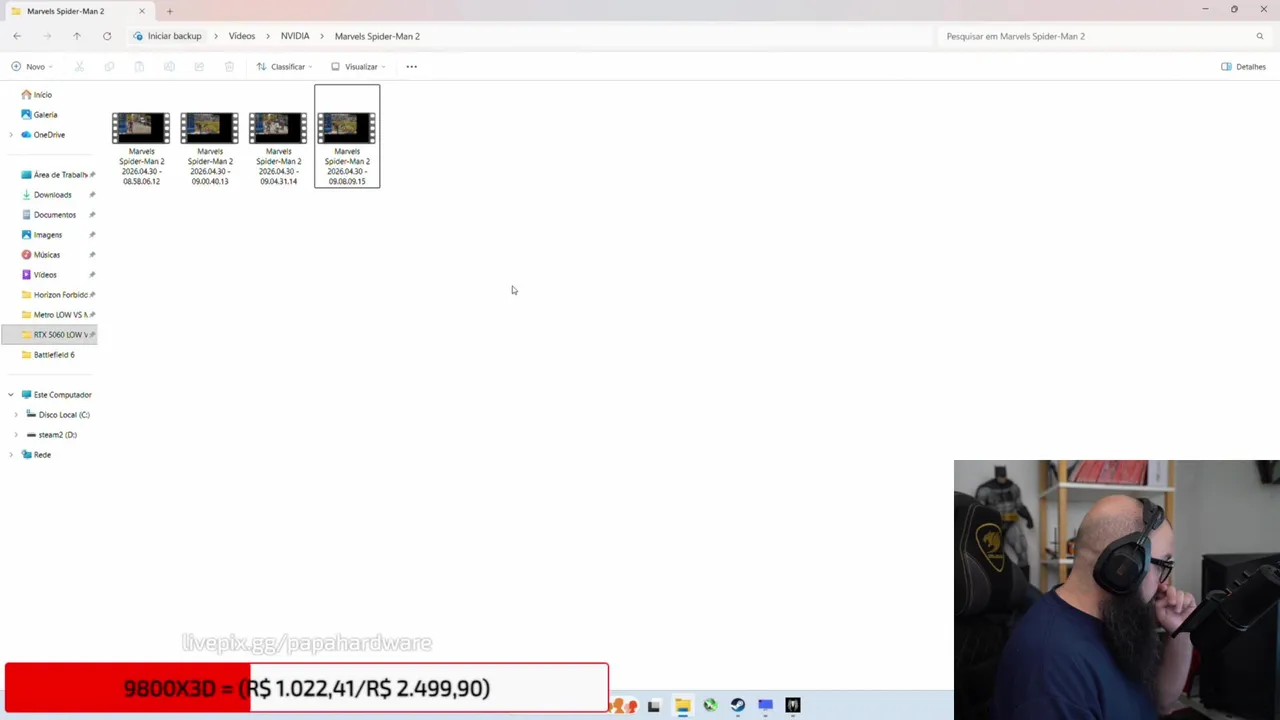Open File Explorer on the taskbar
Viewport: 1280px width, 720px height.
(x=682, y=706)
